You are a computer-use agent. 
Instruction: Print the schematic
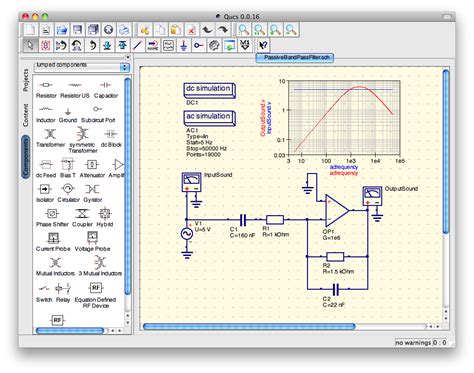pos(124,30)
